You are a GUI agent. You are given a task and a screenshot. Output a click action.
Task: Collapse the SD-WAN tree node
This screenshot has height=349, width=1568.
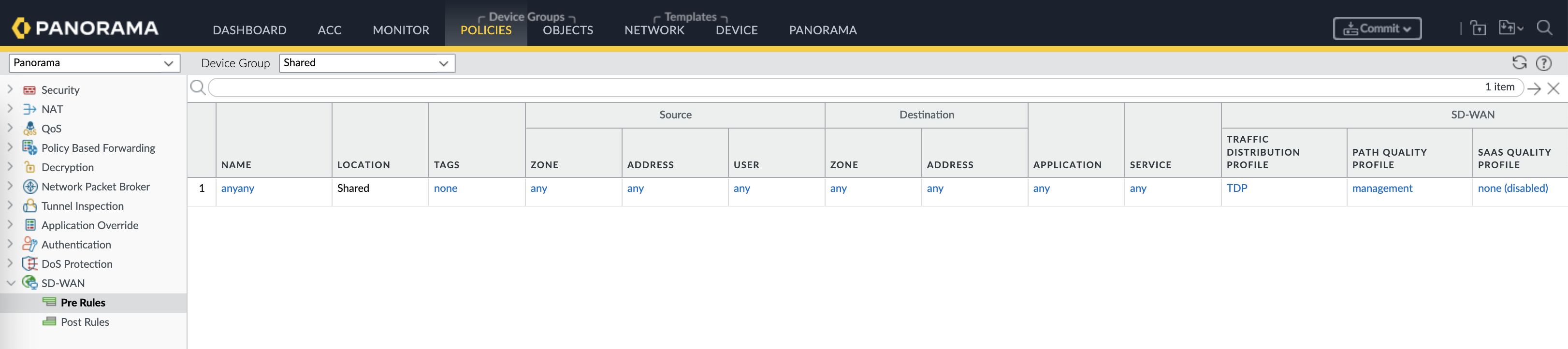click(10, 283)
